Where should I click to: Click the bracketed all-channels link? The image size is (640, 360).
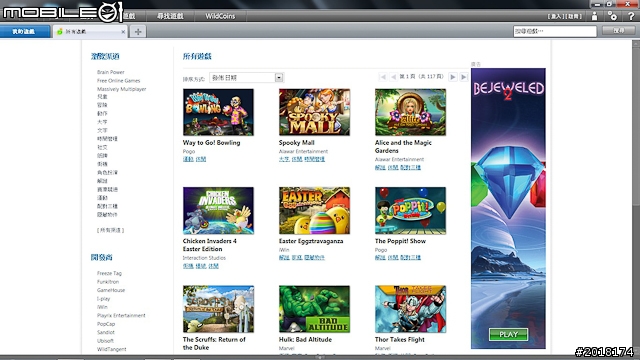pyautogui.click(x=111, y=230)
